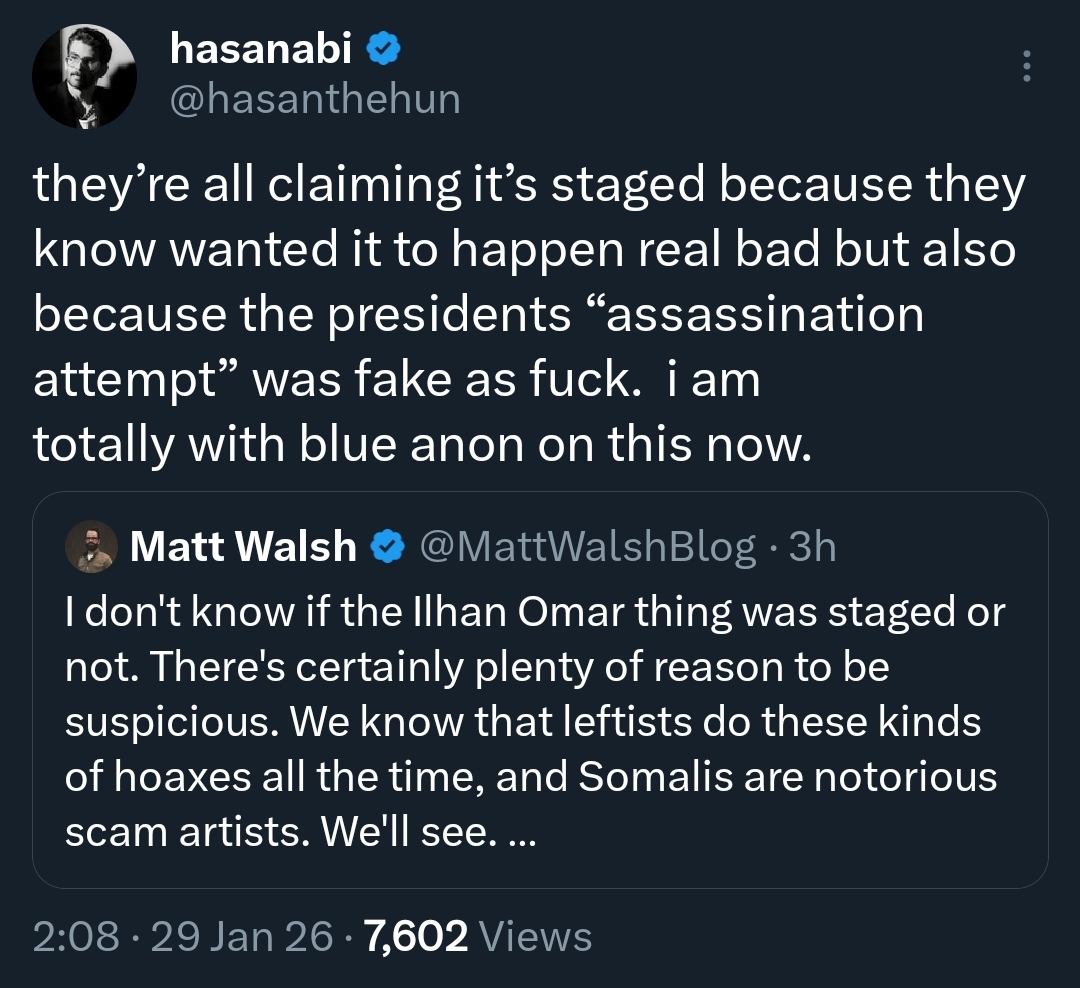The image size is (1080, 988).
Task: Click the 2:08 post time
Action: click(x=74, y=937)
